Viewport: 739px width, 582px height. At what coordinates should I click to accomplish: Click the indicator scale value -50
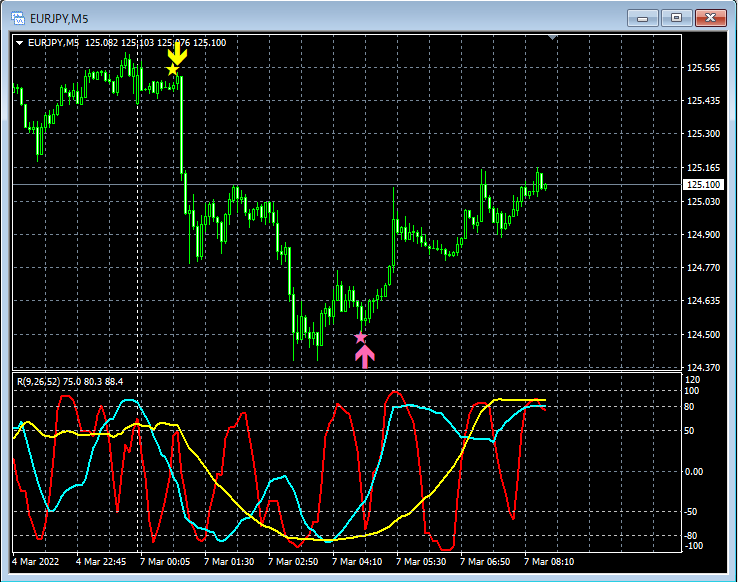691,512
